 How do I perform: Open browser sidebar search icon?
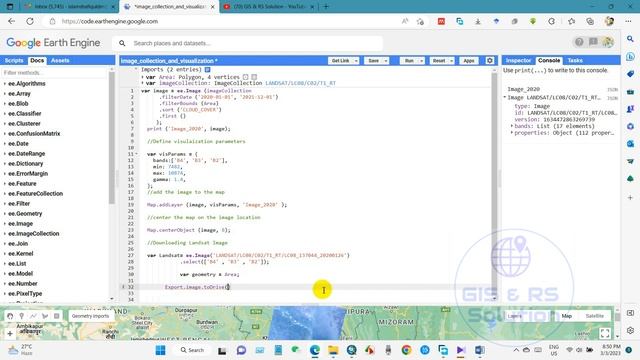(x=630, y=39)
